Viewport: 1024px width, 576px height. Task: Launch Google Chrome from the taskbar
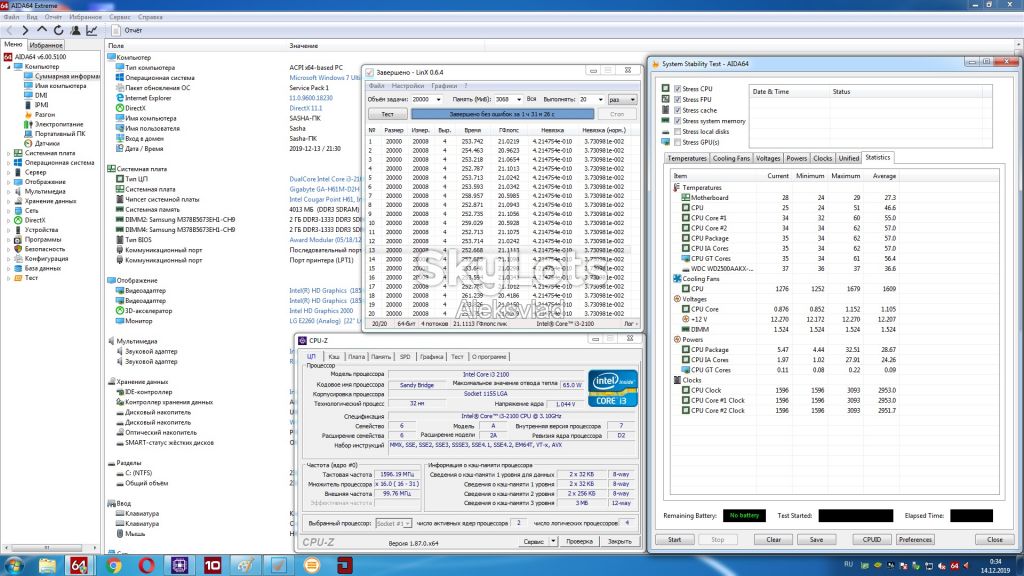pyautogui.click(x=114, y=565)
